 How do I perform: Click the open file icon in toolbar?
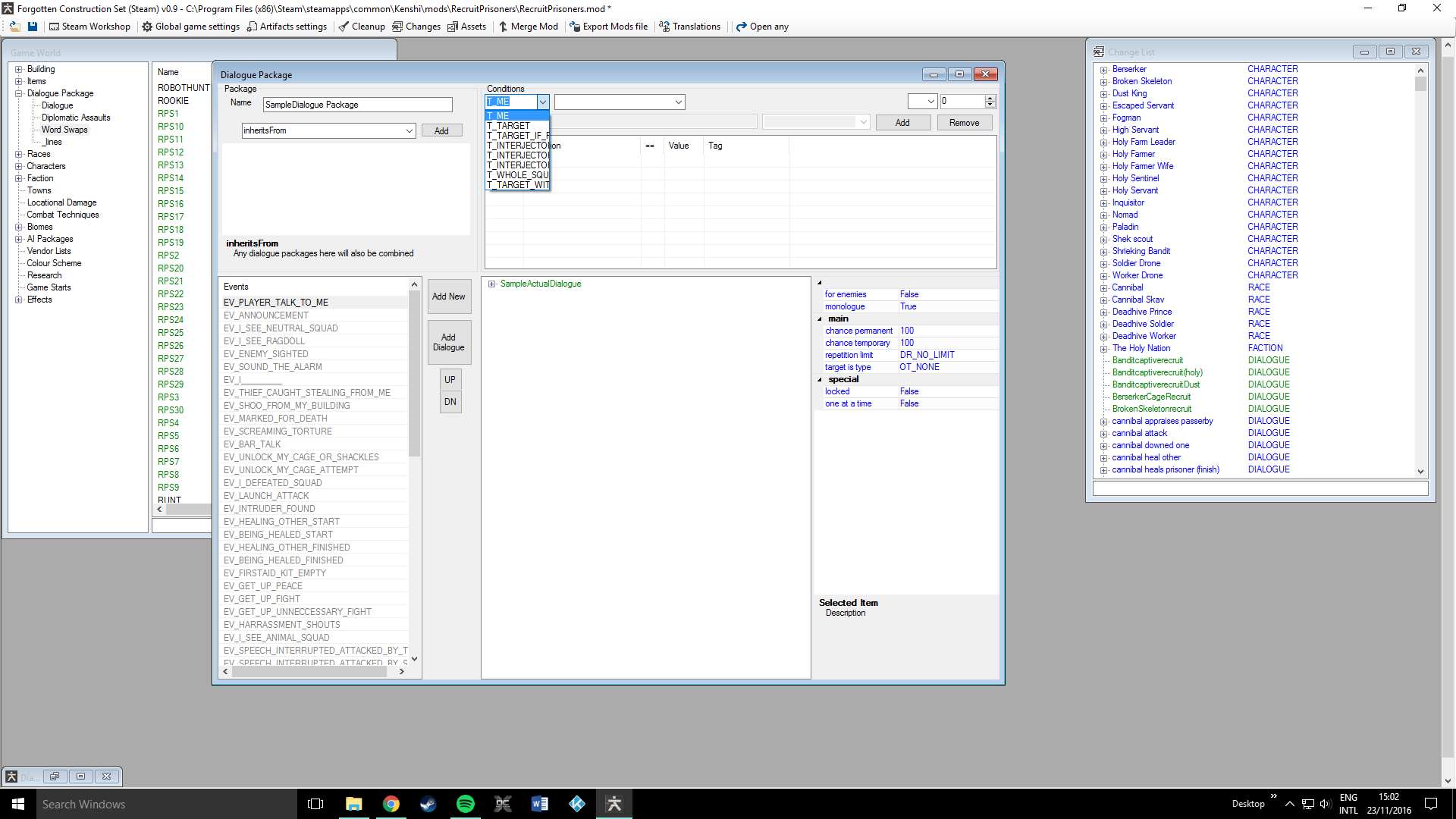14,27
